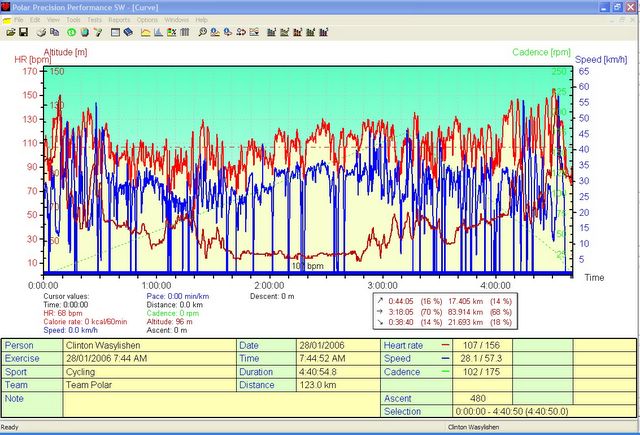Click the first bar chart toolbar icon
The image size is (640, 435).
point(271,32)
